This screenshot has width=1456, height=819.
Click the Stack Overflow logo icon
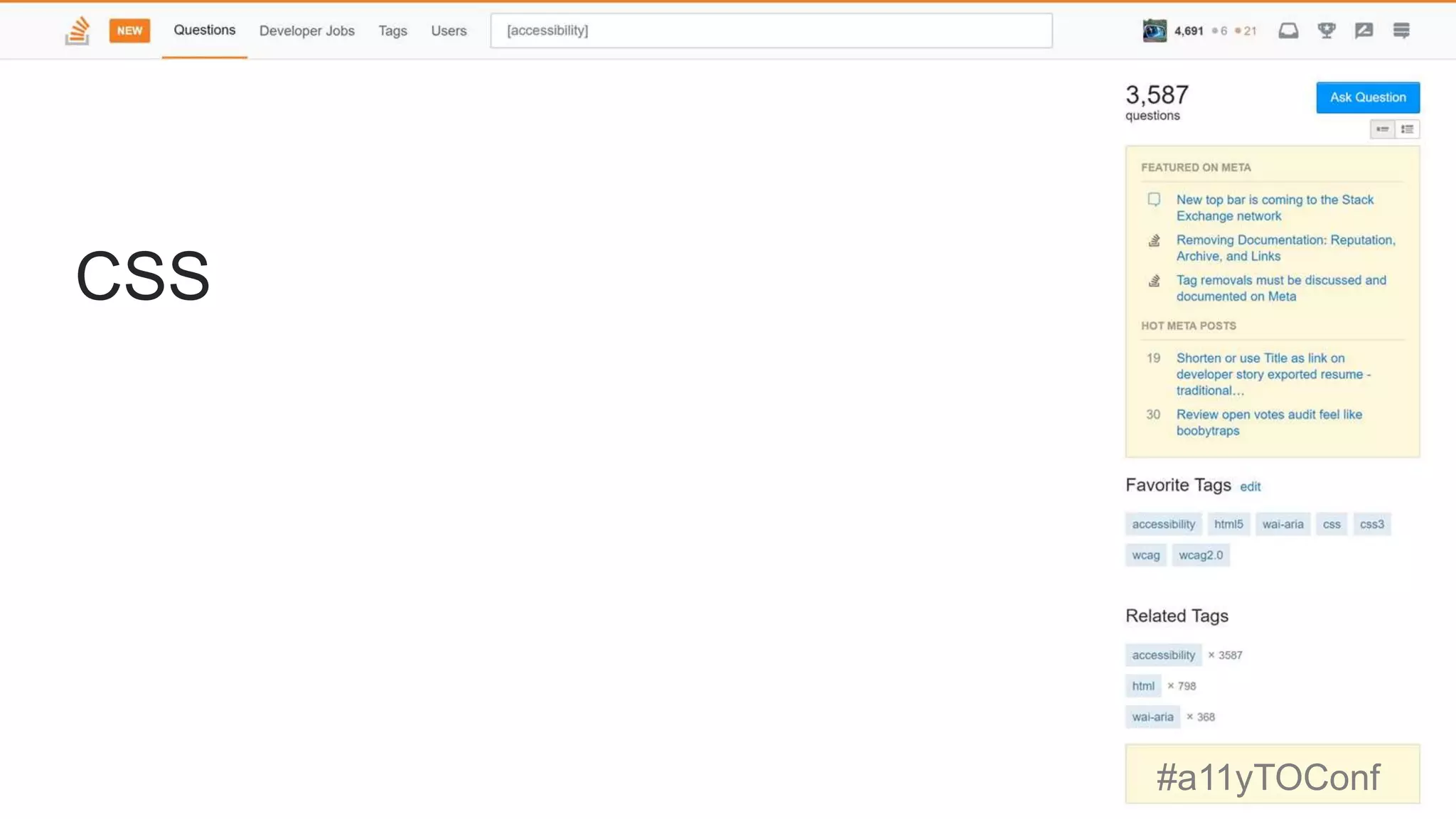click(77, 31)
